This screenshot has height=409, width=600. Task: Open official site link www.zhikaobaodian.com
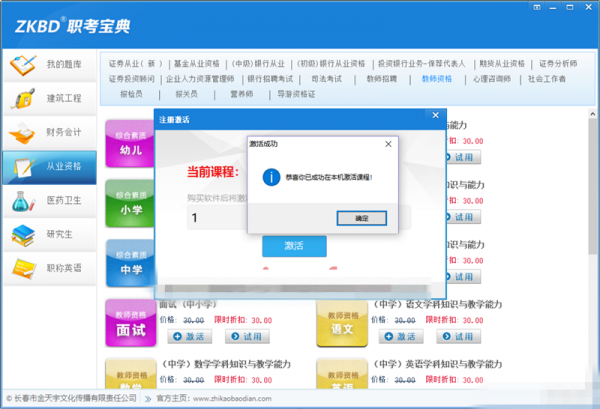pyautogui.click(x=232, y=399)
